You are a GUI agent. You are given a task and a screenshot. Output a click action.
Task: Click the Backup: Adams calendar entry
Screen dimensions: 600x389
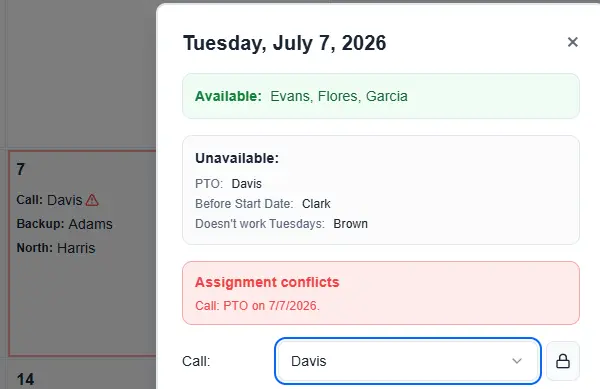click(x=64, y=224)
